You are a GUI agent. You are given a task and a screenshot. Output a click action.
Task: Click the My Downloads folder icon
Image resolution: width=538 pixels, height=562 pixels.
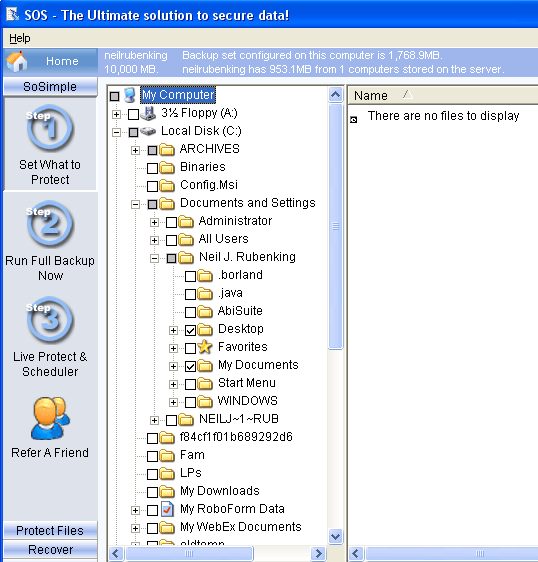pos(167,491)
